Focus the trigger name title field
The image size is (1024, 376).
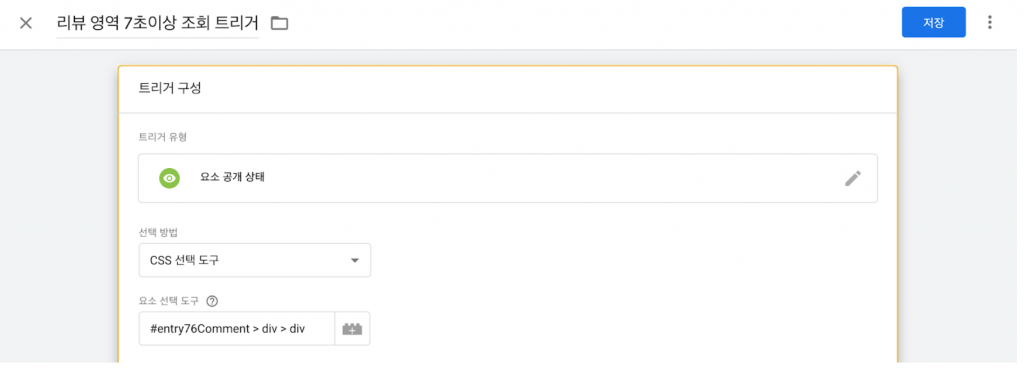[157, 24]
